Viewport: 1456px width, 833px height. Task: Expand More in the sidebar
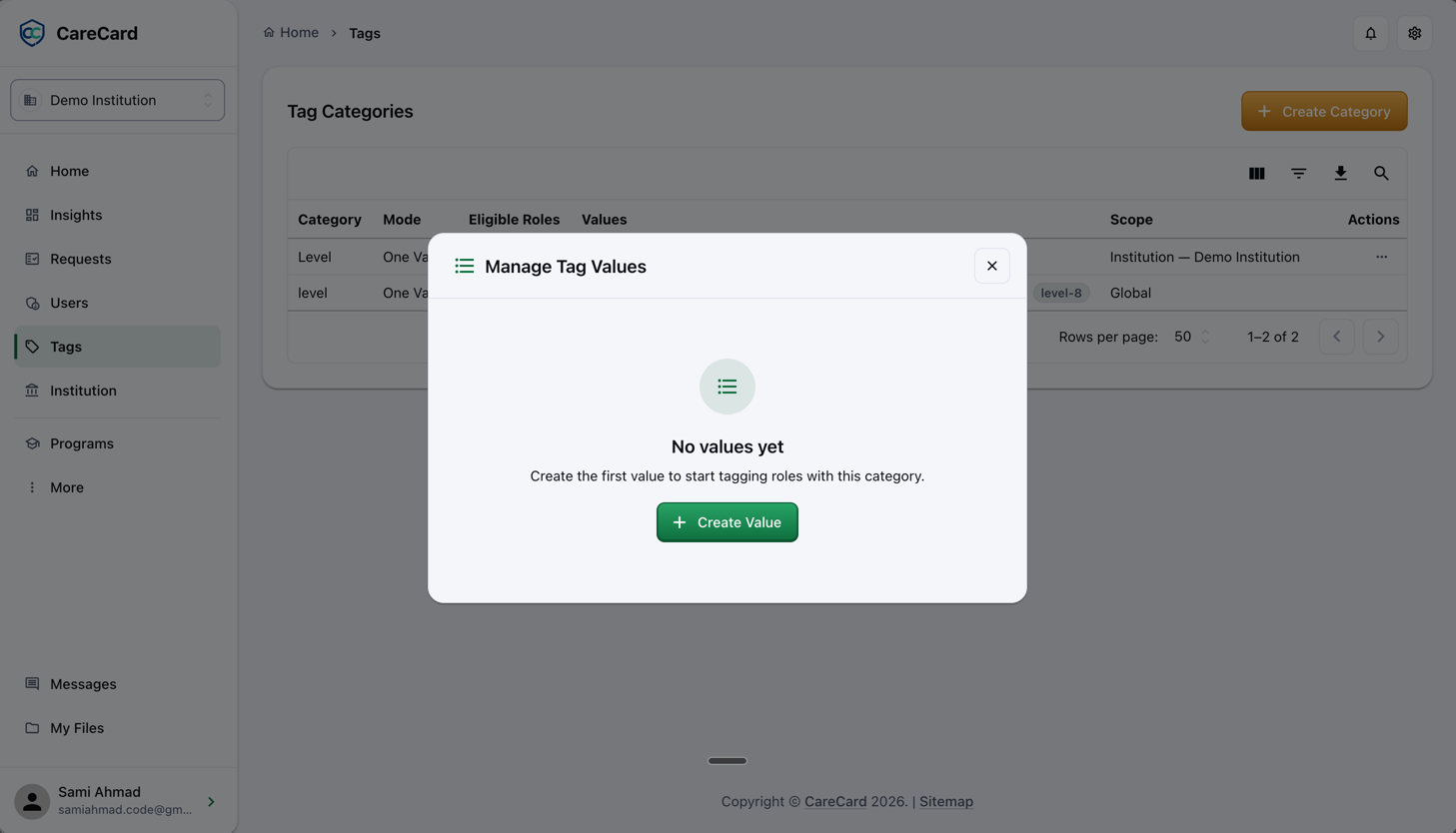(x=117, y=487)
